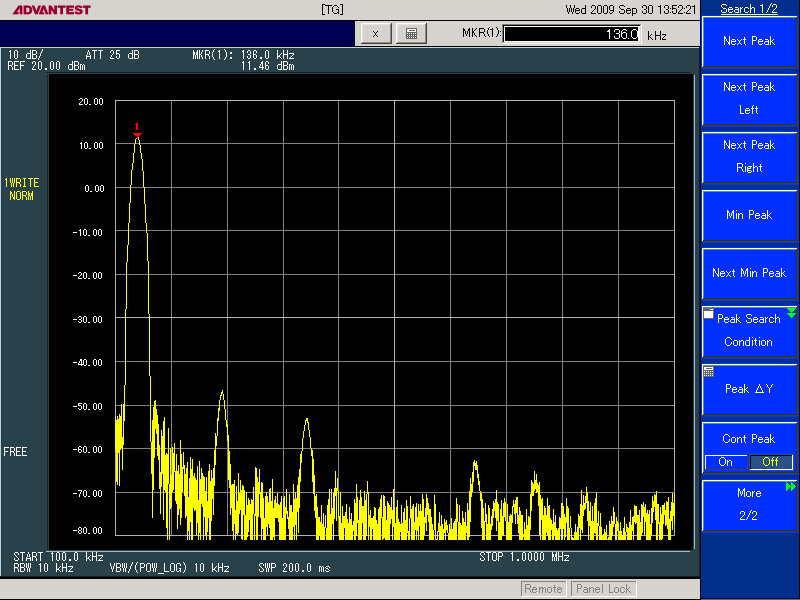
Task: Click the Panel Lock indicator
Action: (x=604, y=589)
